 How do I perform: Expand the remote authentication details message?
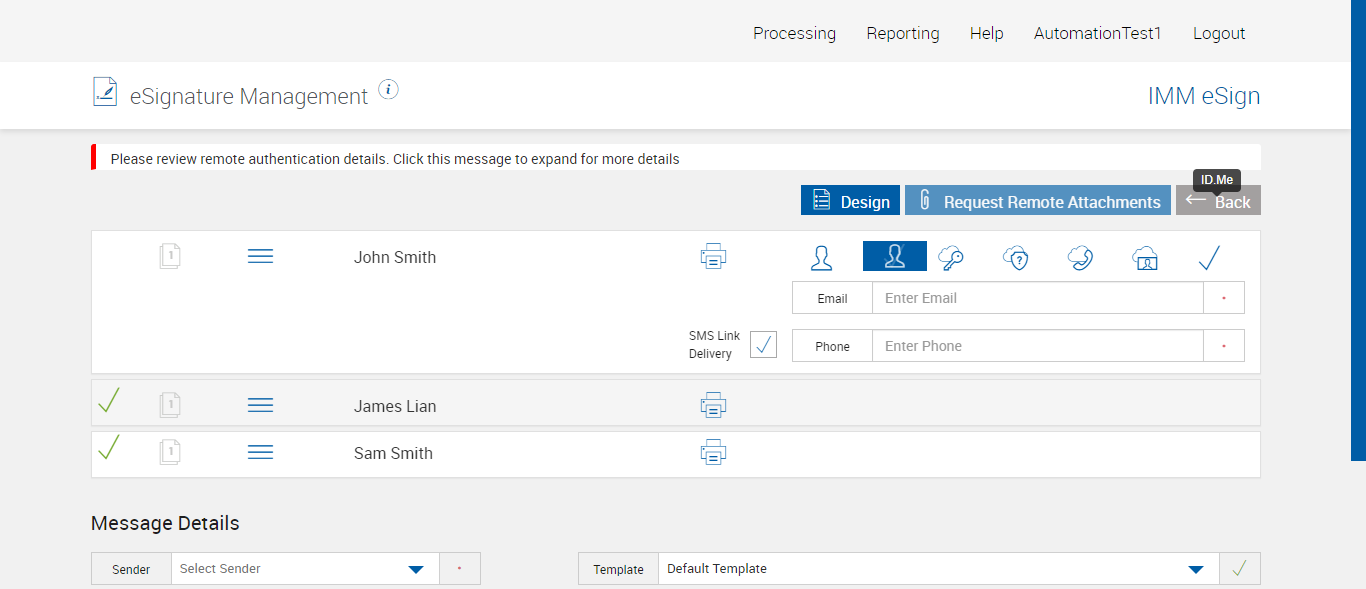coord(395,159)
